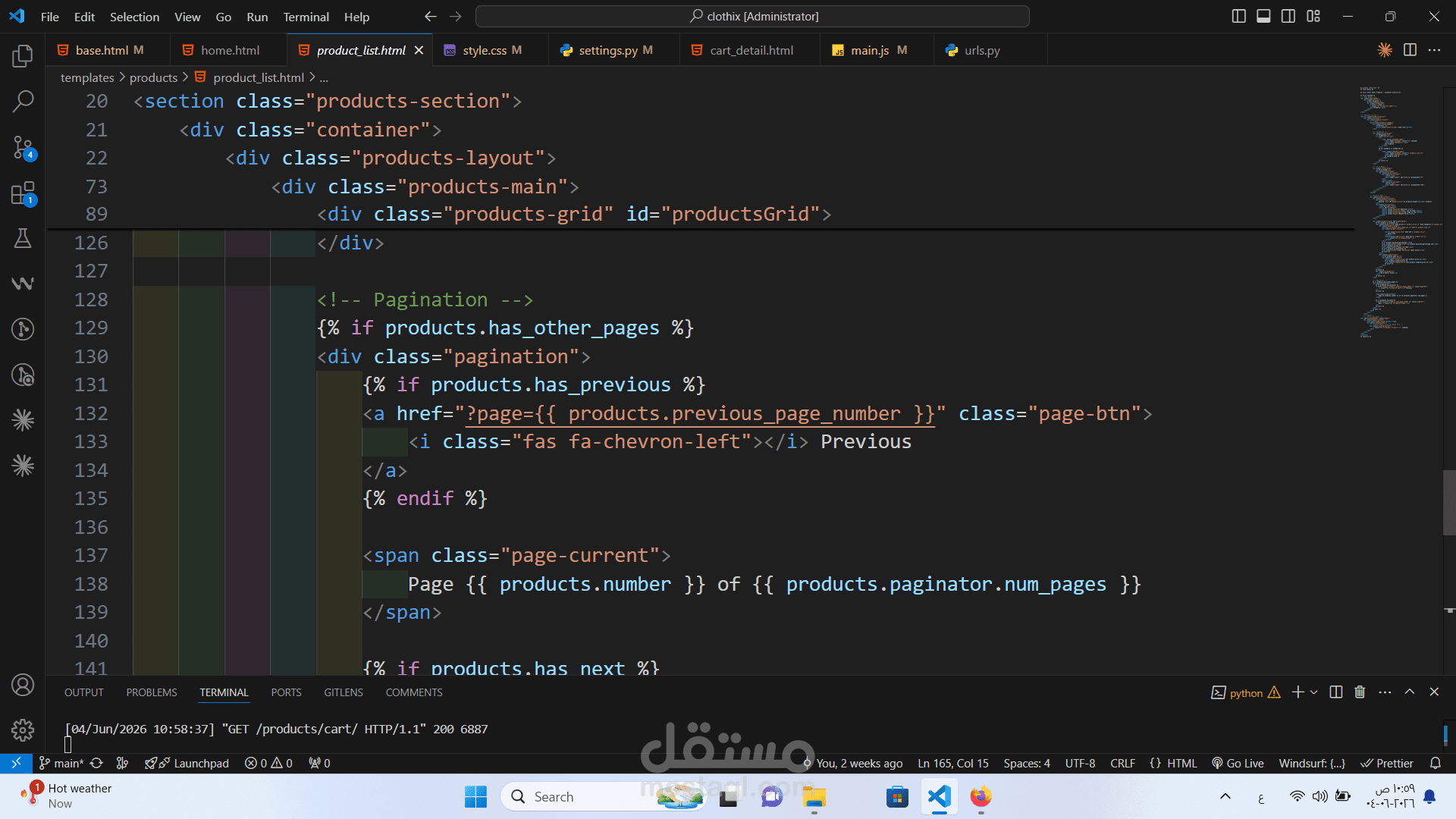The height and width of the screenshot is (819, 1456).
Task: Toggle the primary side bar layout
Action: [x=1239, y=16]
